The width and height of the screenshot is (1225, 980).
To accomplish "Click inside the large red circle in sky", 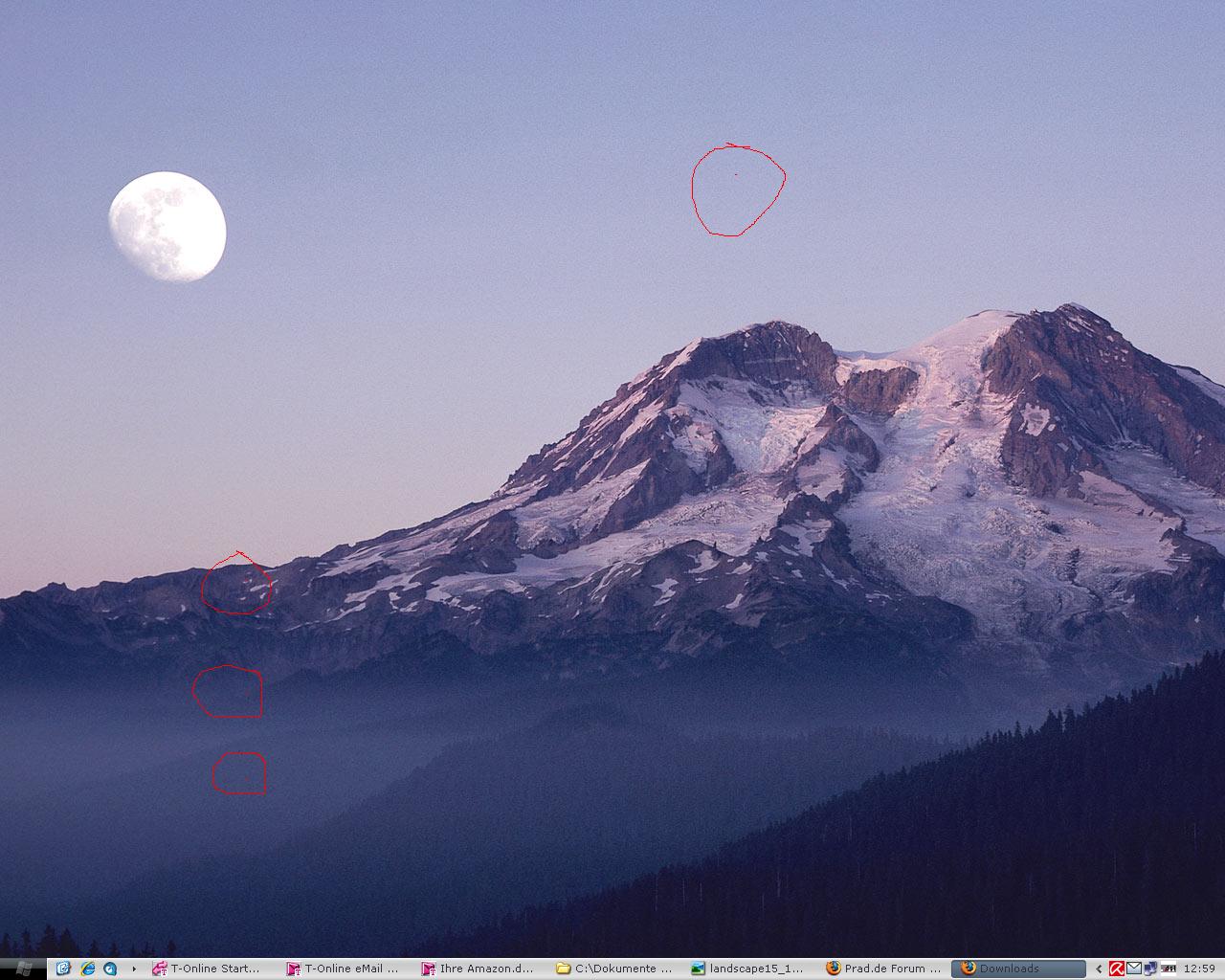I will tap(737, 191).
